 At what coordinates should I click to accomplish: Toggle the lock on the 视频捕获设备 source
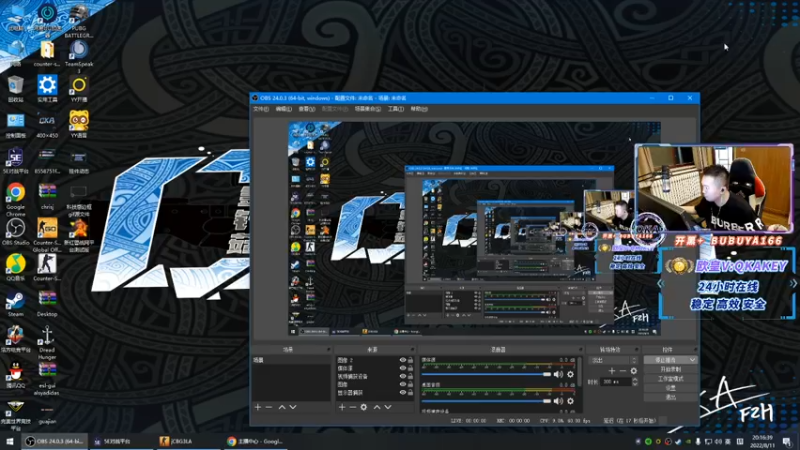pos(410,377)
